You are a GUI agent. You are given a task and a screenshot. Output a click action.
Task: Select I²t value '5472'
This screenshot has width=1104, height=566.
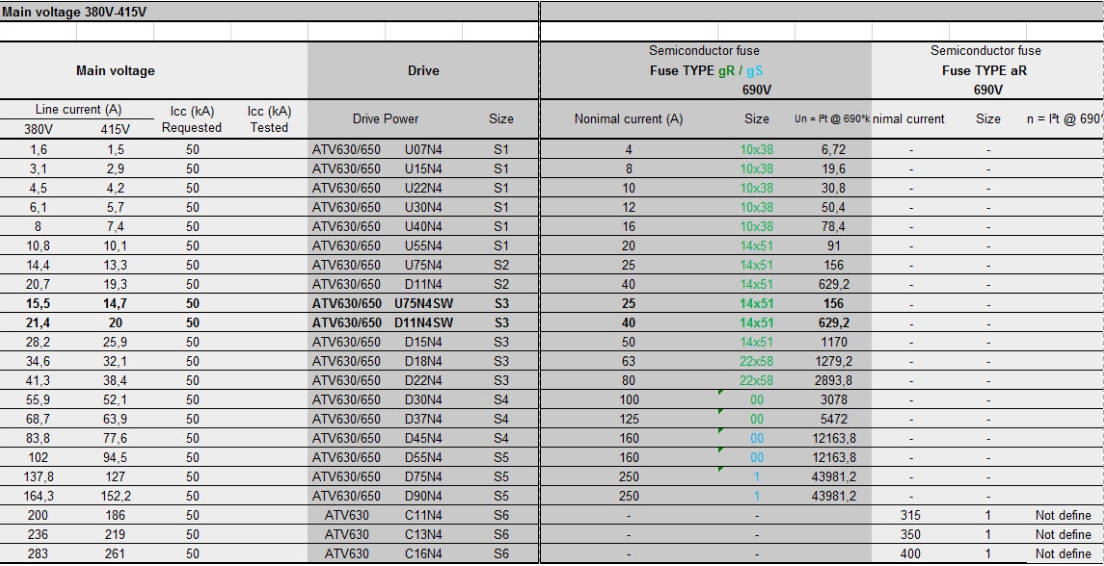[834, 419]
